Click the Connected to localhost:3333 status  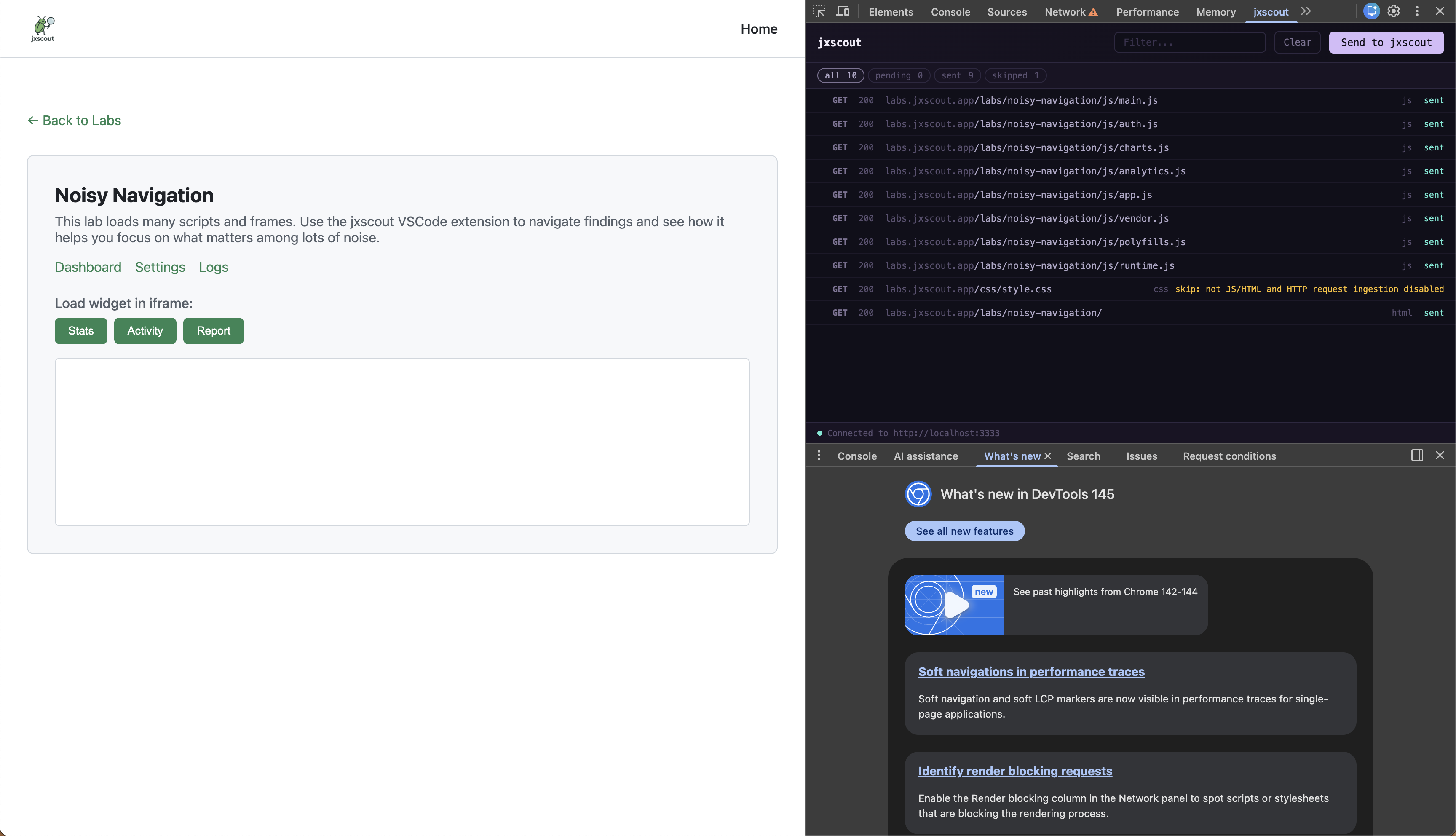pyautogui.click(x=908, y=433)
